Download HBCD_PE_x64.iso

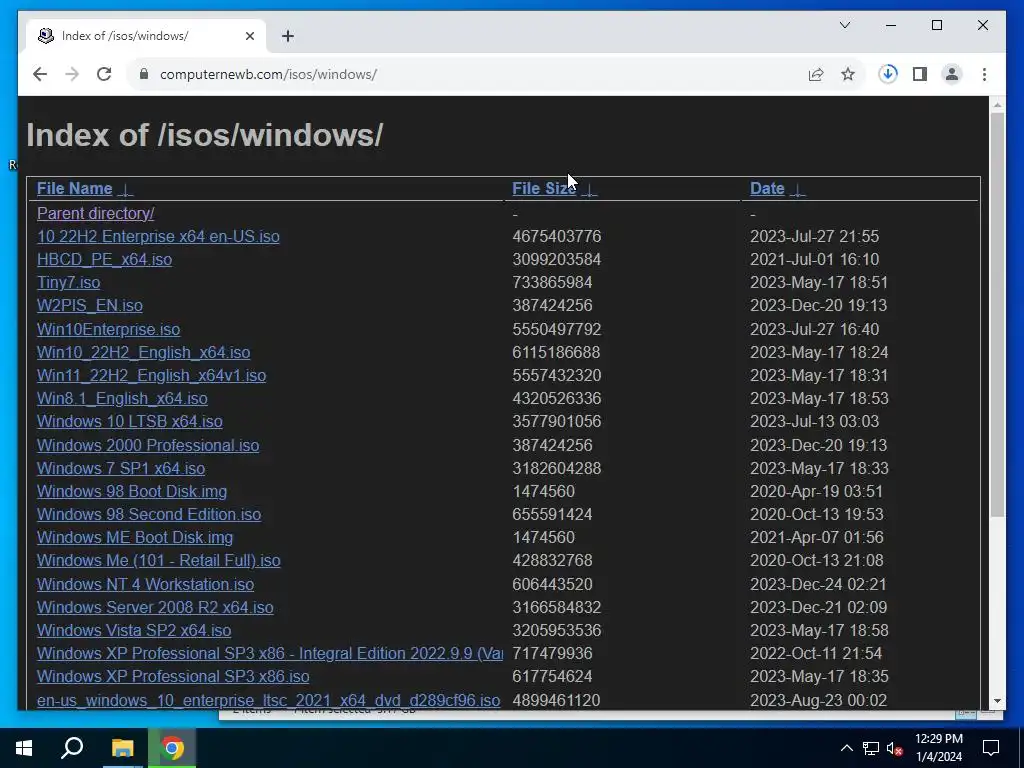104,259
